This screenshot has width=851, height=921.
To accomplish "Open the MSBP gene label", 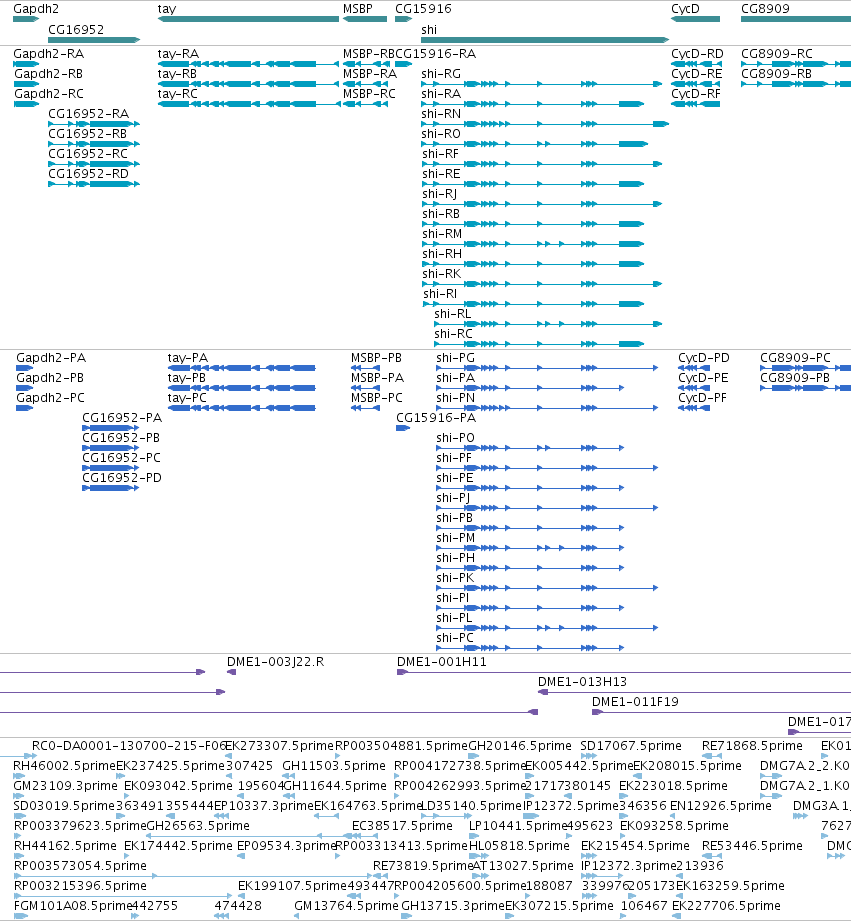I will [x=358, y=9].
